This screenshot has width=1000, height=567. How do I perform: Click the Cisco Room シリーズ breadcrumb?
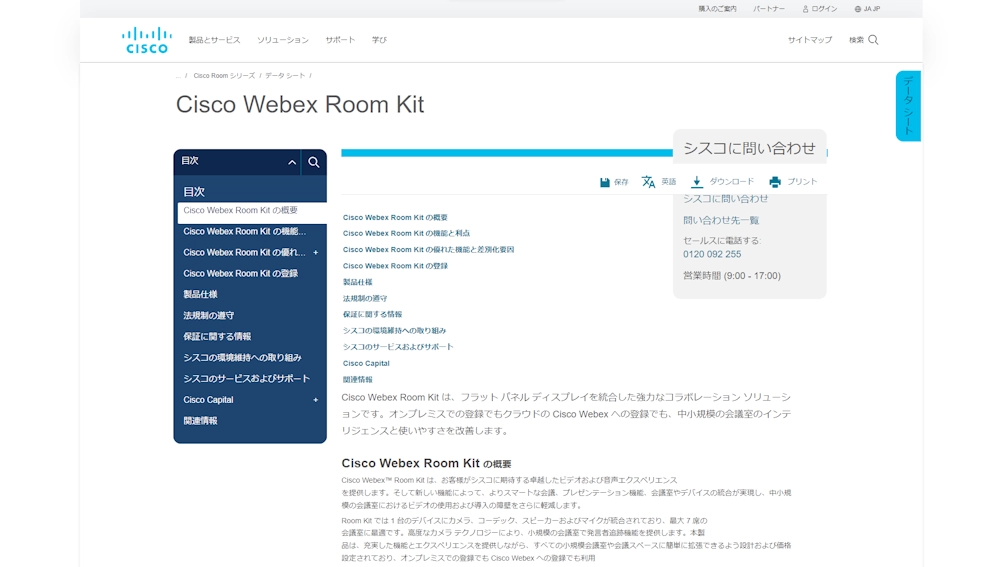(x=224, y=76)
